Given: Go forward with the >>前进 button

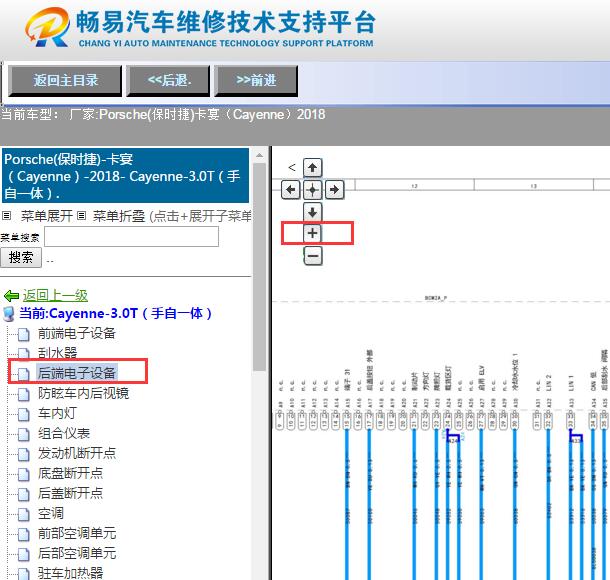Looking at the screenshot, I should click(256, 81).
